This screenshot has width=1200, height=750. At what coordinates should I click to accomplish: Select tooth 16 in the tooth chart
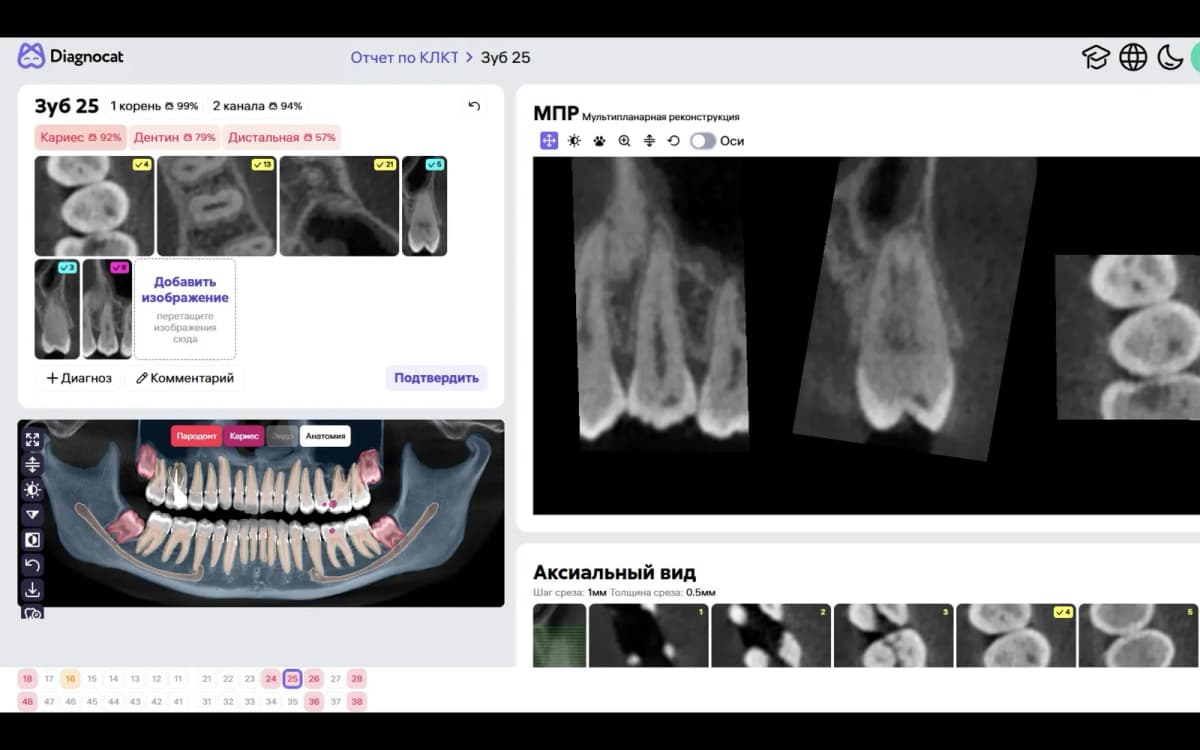pyautogui.click(x=70, y=679)
